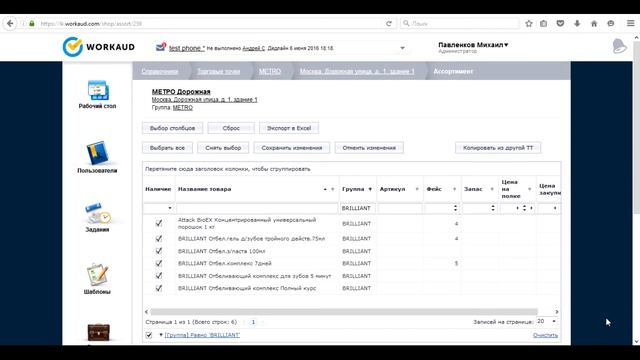Click the Название товара filter field
This screenshot has height=360, width=640.
[257, 208]
